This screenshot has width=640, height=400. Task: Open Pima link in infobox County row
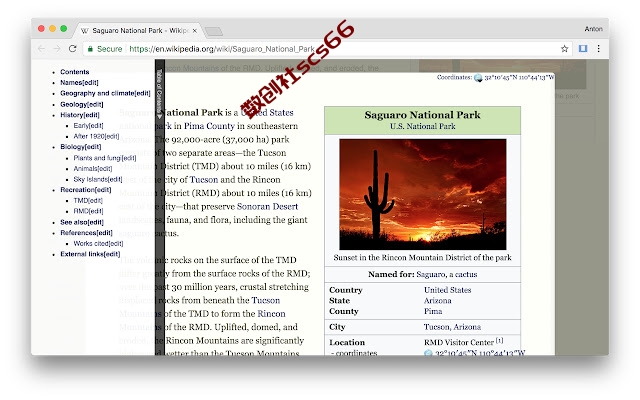[433, 311]
